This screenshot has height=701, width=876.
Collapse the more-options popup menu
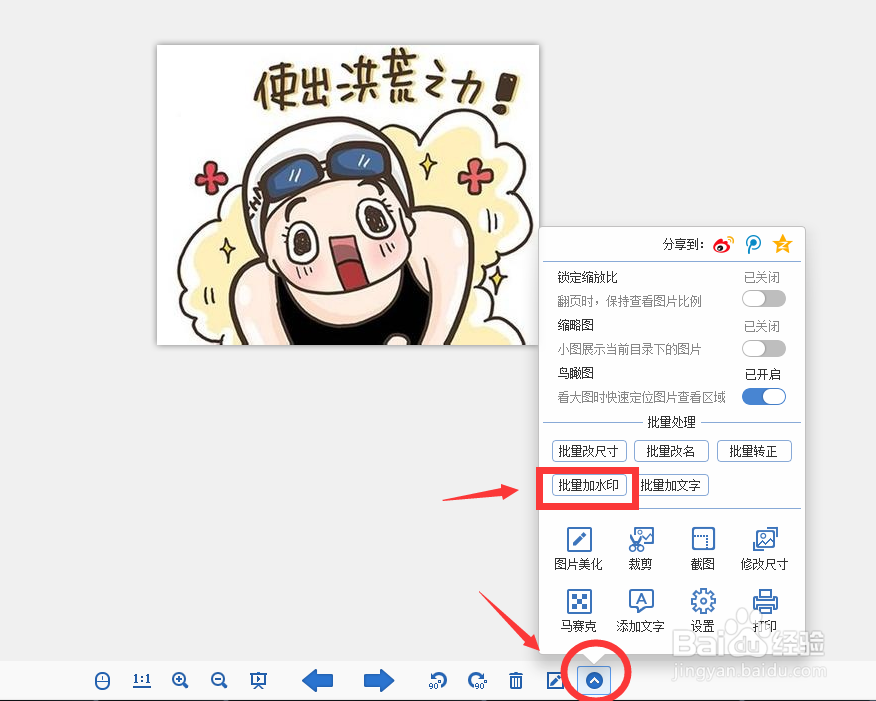[594, 680]
